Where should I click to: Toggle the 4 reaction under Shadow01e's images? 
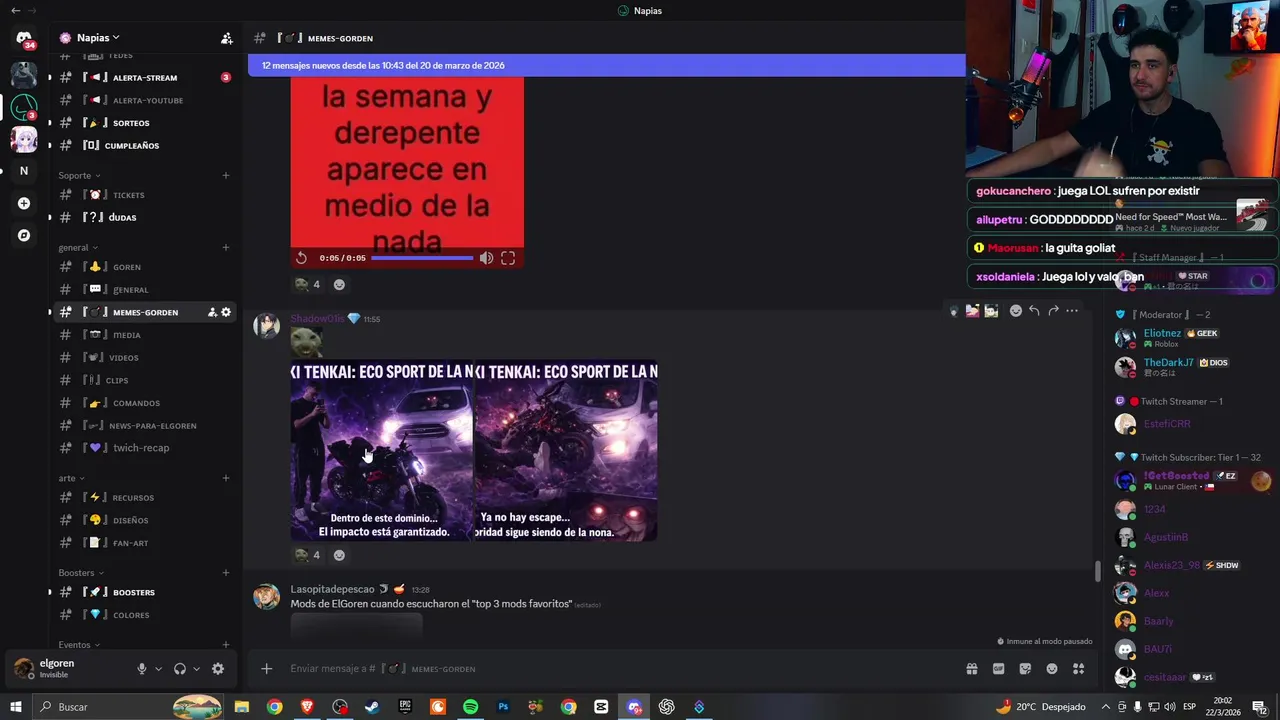(x=307, y=555)
